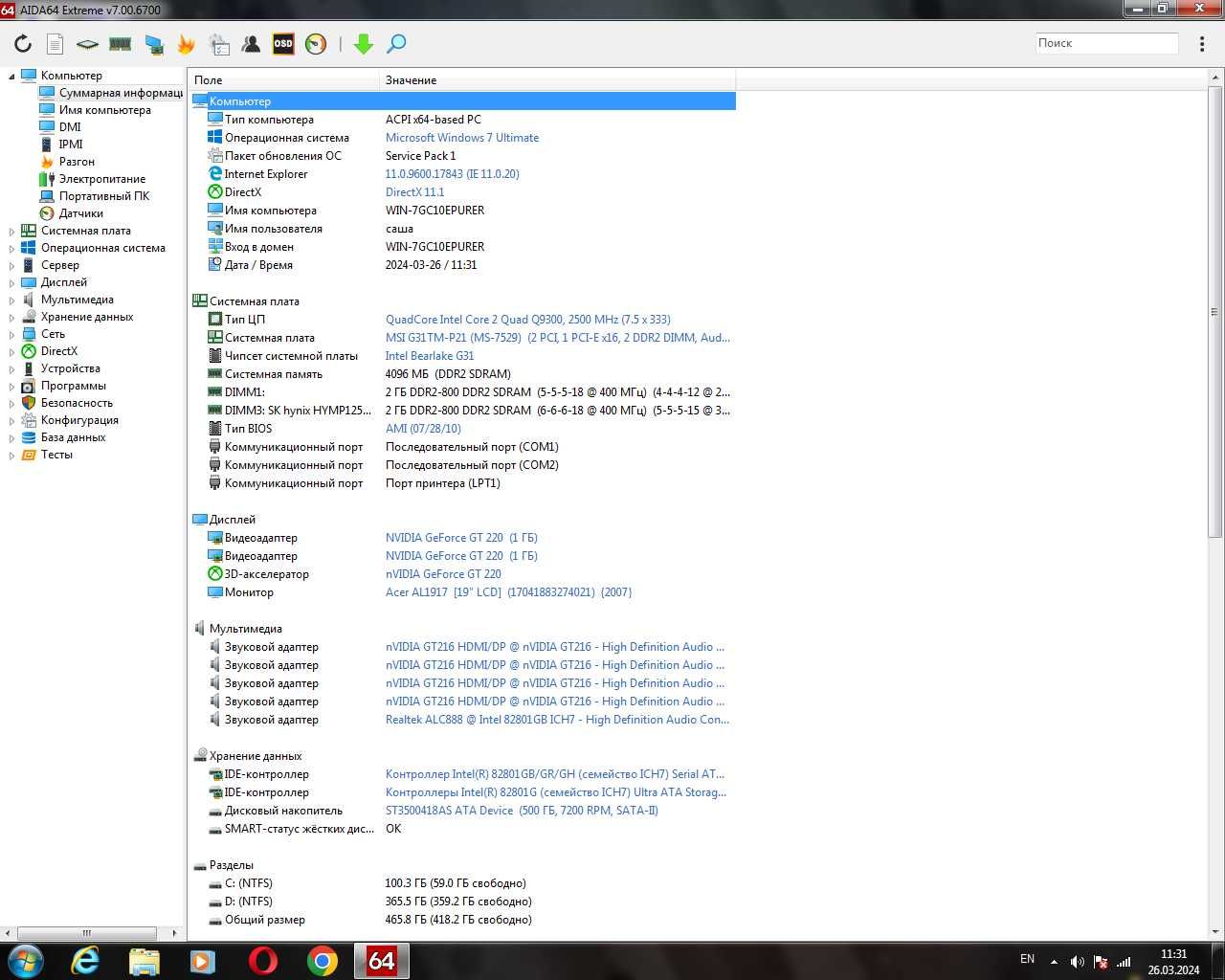Screen dimensions: 1225x980
Task: Open the Report document icon
Action: pyautogui.click(x=56, y=44)
